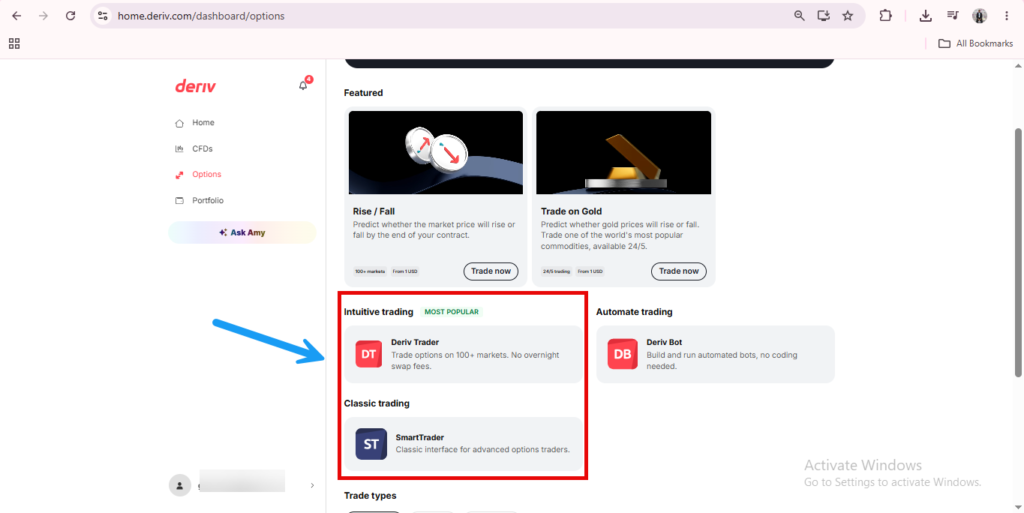The height and width of the screenshot is (513, 1024).
Task: Click the Home house icon
Action: 180,123
